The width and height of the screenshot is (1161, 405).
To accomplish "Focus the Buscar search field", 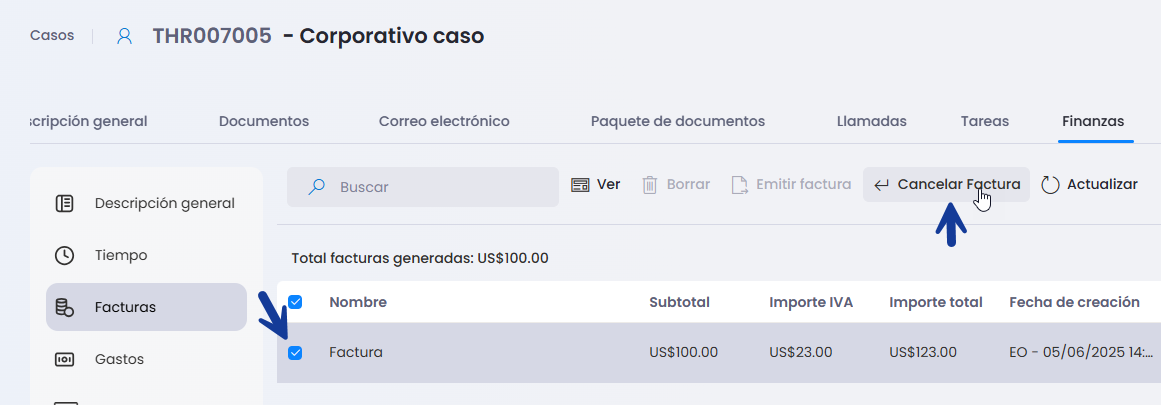I will 423,187.
